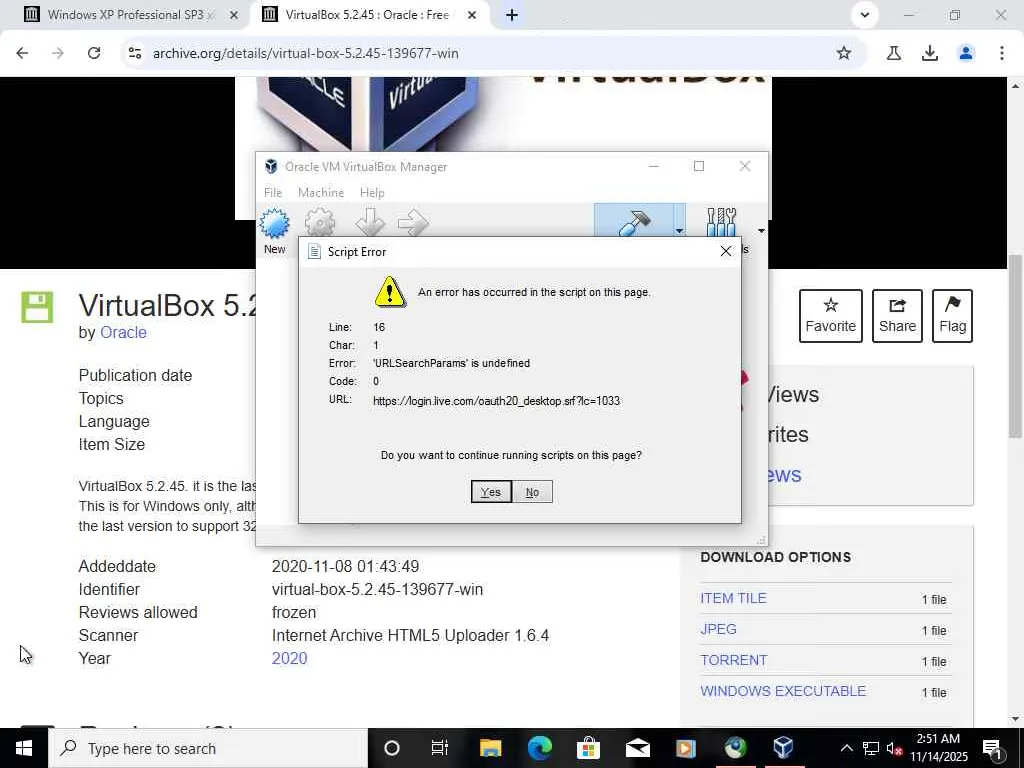The height and width of the screenshot is (768, 1024).
Task: Go forward in browser history
Action: click(x=58, y=53)
